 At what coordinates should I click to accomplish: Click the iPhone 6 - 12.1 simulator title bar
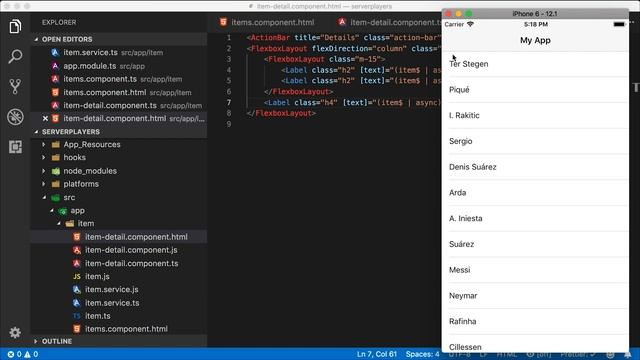[x=535, y=14]
